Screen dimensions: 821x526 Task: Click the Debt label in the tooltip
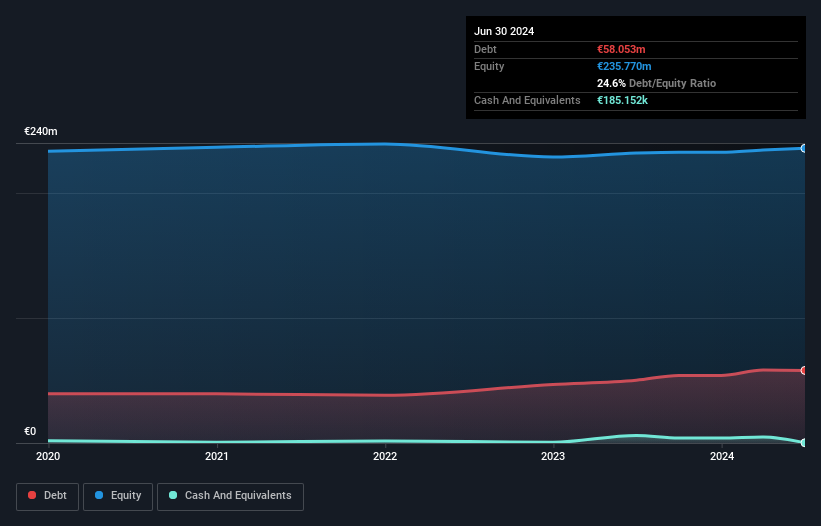point(485,49)
